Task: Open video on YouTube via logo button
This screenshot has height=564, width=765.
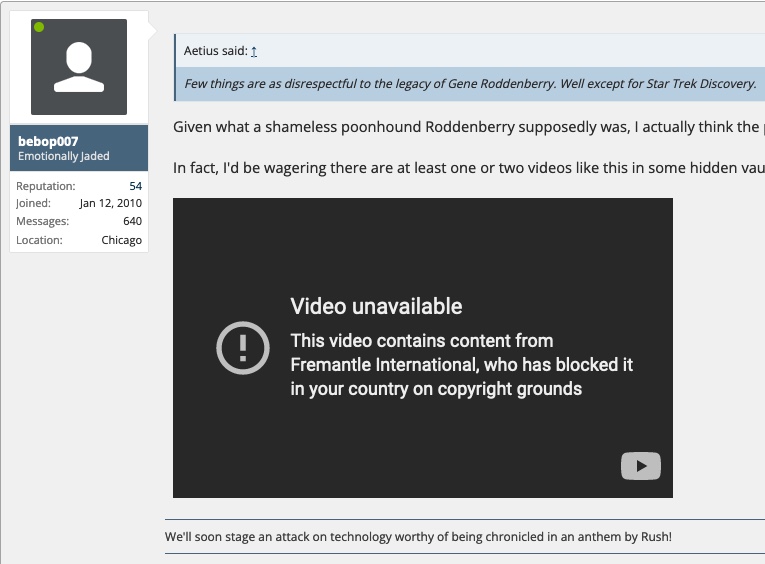Action: pos(640,466)
